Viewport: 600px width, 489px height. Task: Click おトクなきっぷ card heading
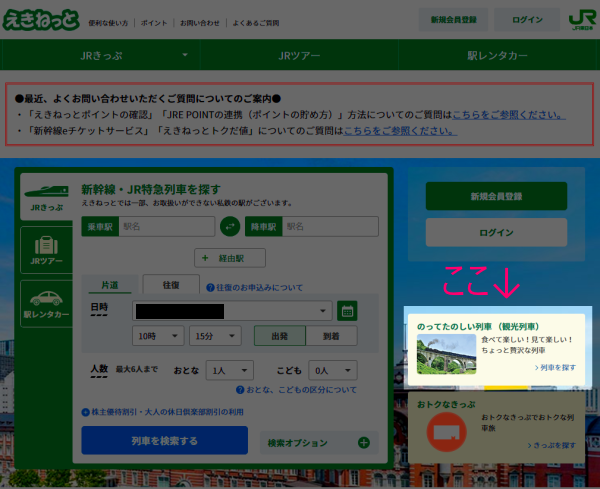pos(446,404)
